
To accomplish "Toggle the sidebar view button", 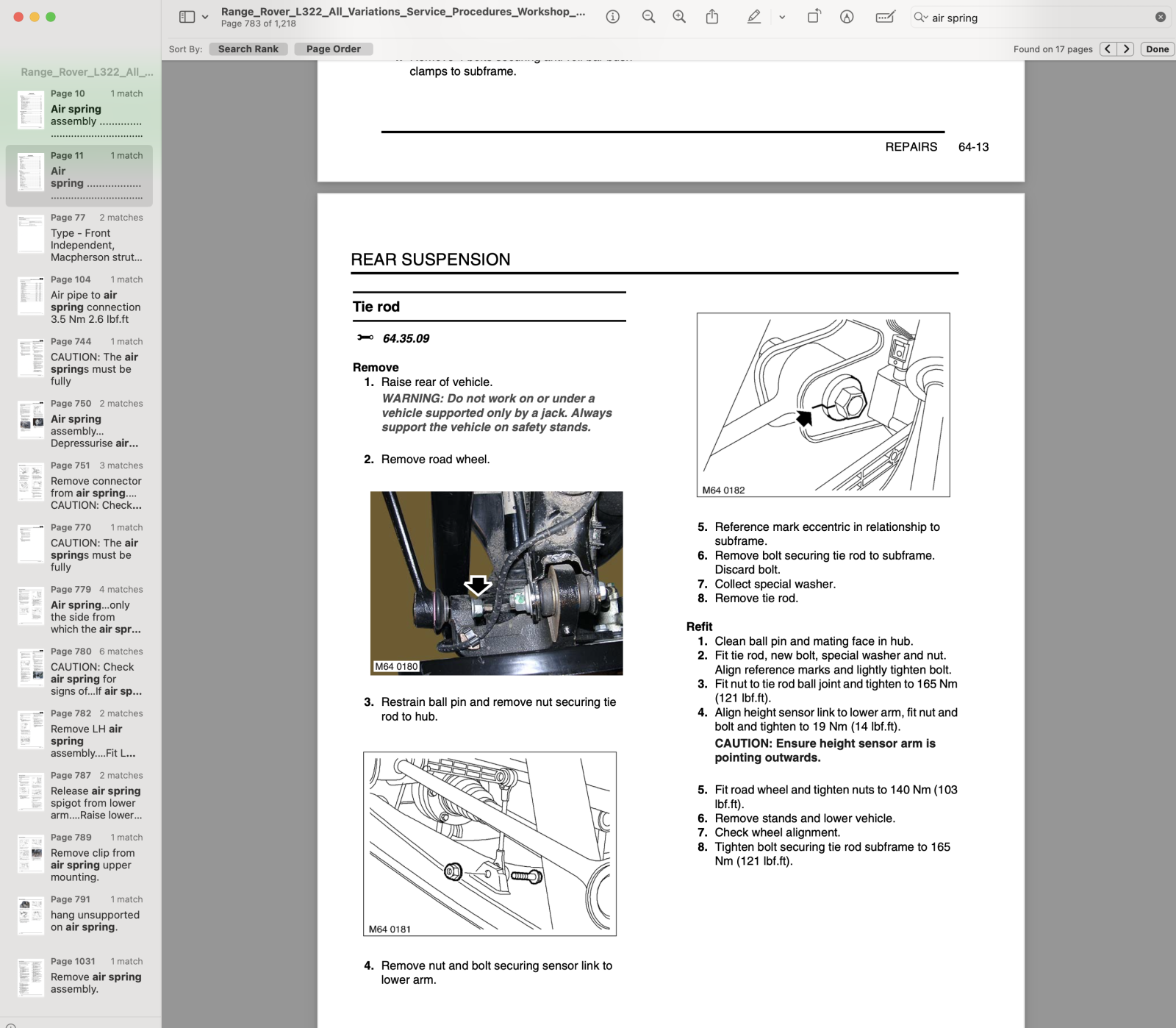I will tap(187, 17).
